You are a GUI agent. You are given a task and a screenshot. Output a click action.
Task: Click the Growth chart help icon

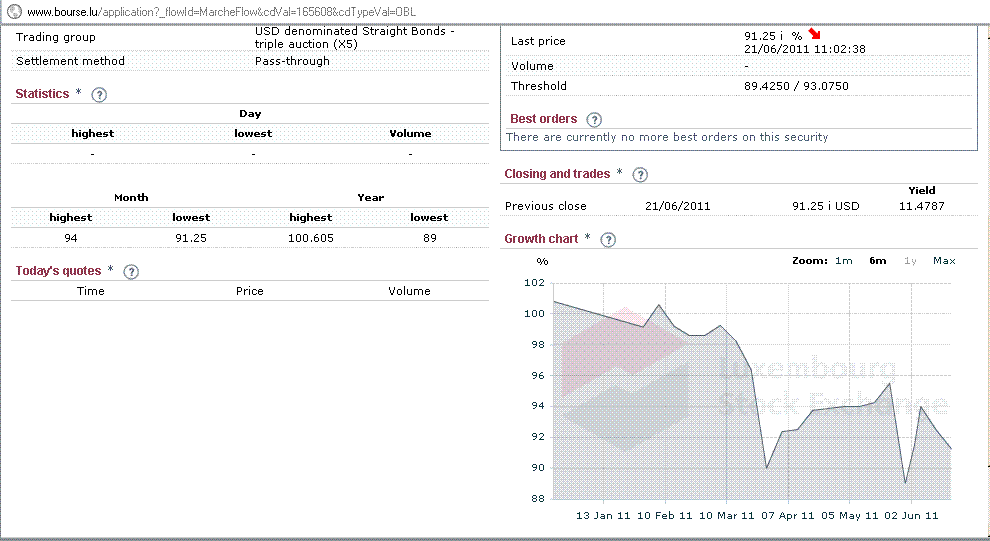(x=608, y=240)
